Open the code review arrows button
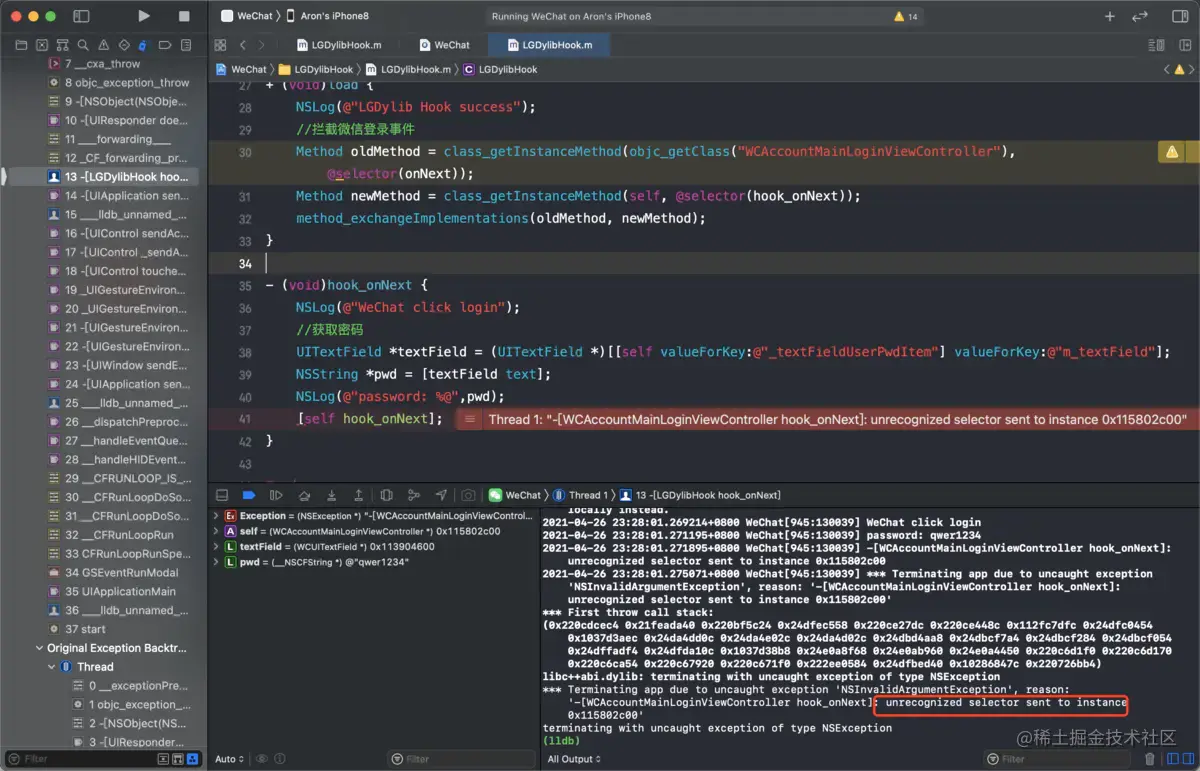Image resolution: width=1200 pixels, height=771 pixels. tap(1140, 16)
